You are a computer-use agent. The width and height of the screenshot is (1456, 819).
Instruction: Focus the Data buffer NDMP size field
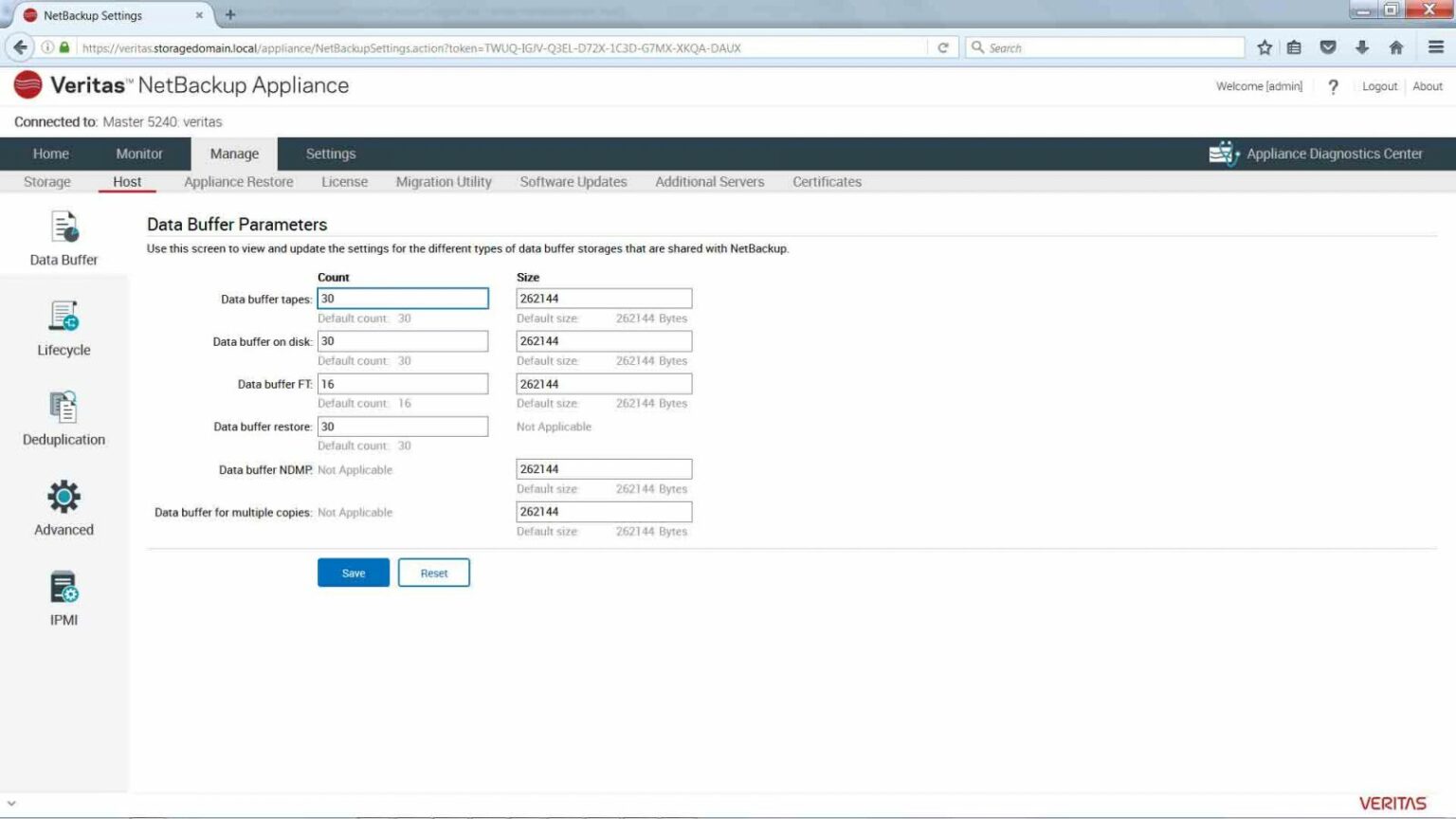(x=604, y=469)
